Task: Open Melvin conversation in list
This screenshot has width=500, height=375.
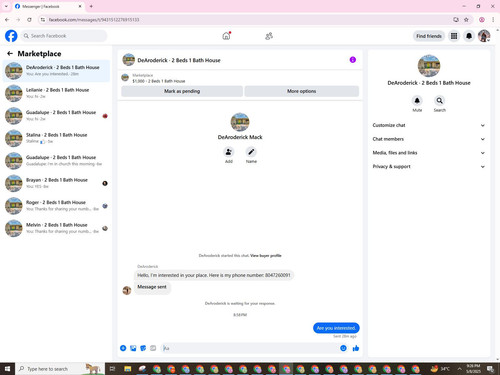Action: [x=56, y=228]
